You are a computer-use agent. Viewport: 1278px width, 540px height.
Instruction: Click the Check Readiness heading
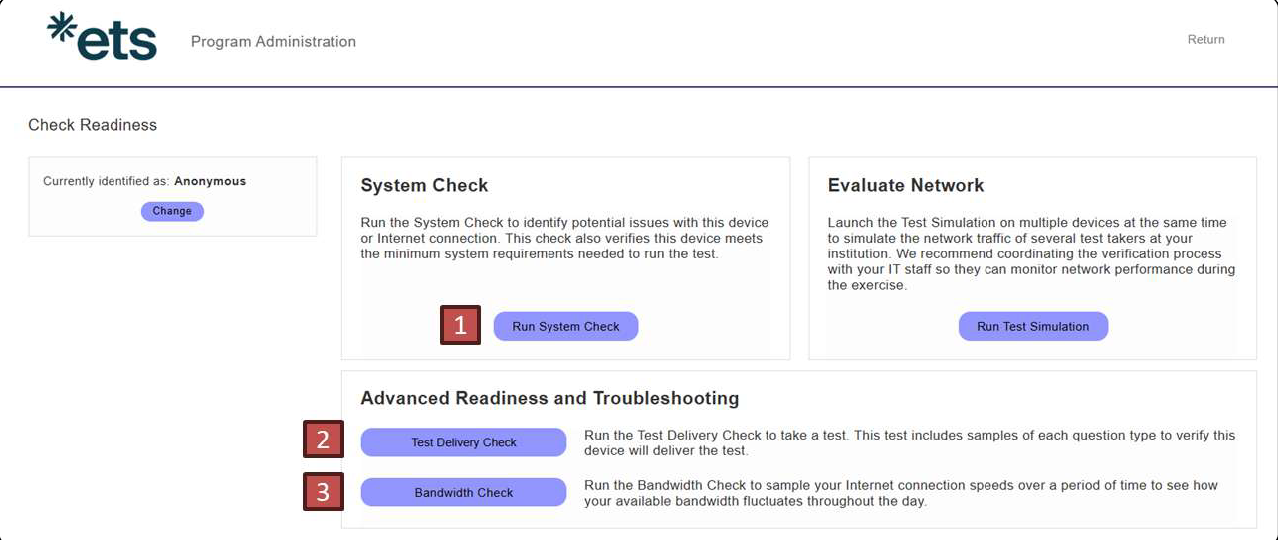pos(92,125)
